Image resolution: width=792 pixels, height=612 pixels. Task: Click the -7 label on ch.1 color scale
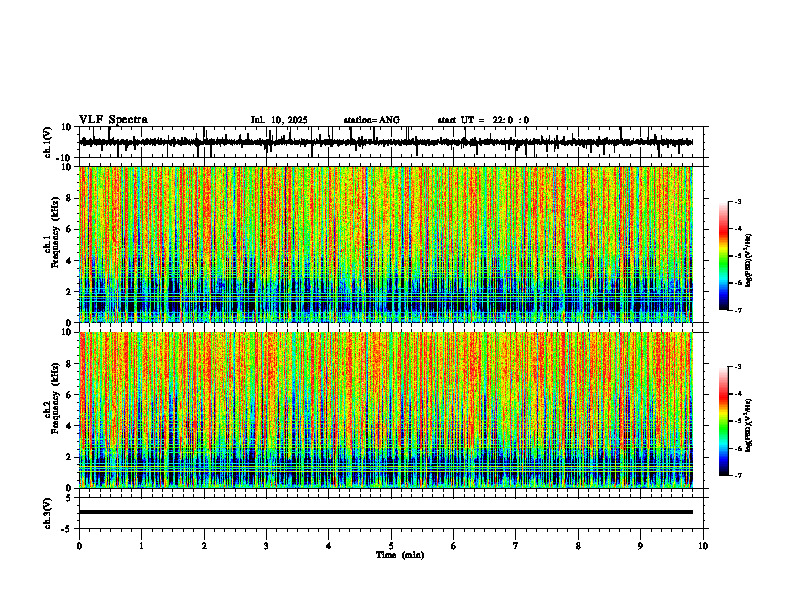tap(738, 310)
